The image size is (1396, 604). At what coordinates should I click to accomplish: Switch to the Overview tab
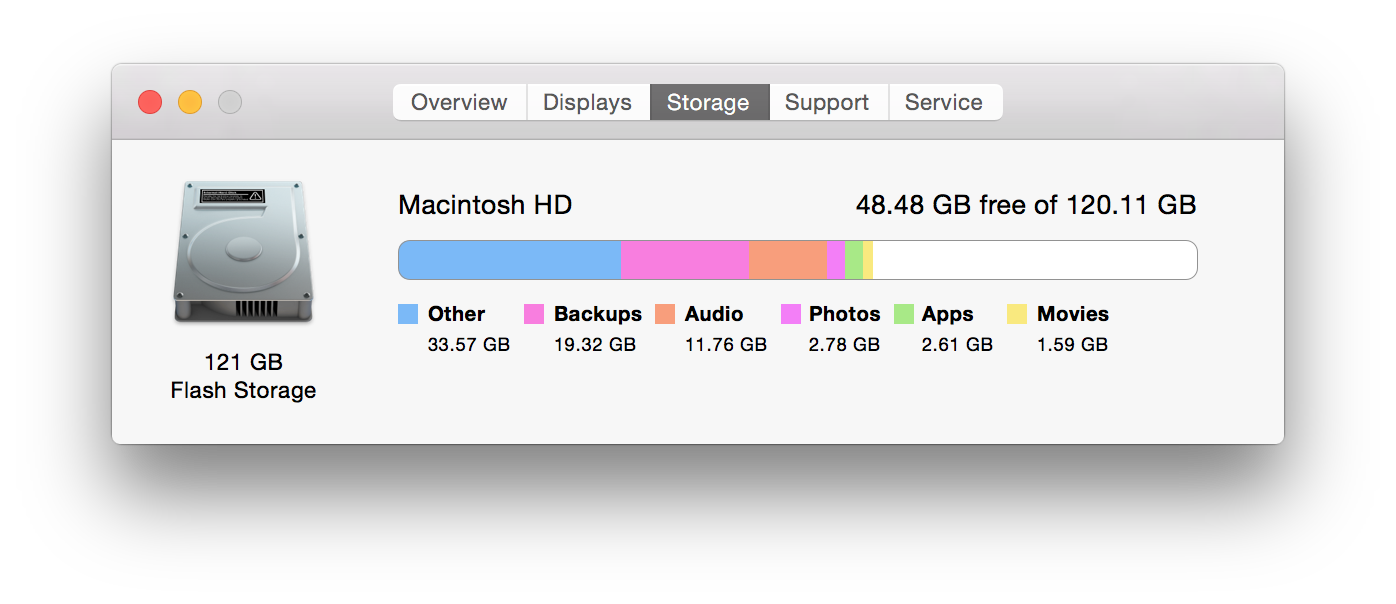click(459, 102)
